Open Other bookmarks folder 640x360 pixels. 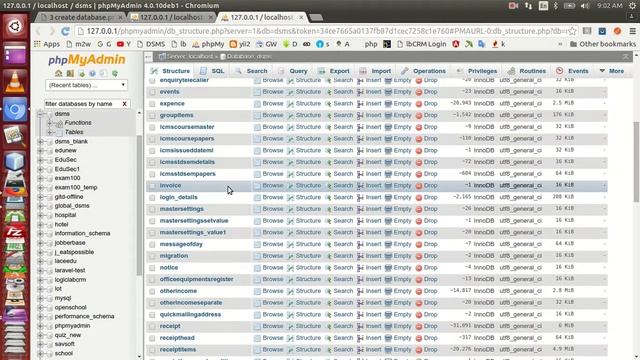click(x=603, y=44)
